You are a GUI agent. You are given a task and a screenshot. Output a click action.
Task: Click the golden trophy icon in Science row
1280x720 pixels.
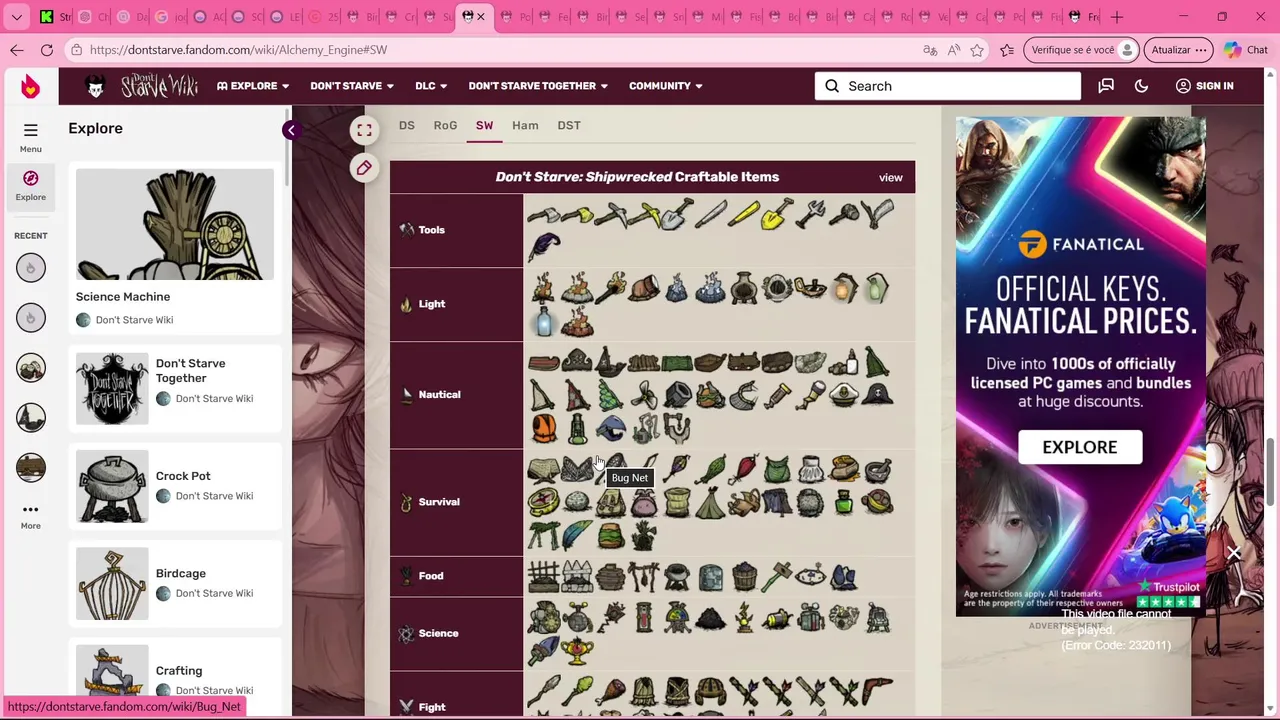point(577,651)
